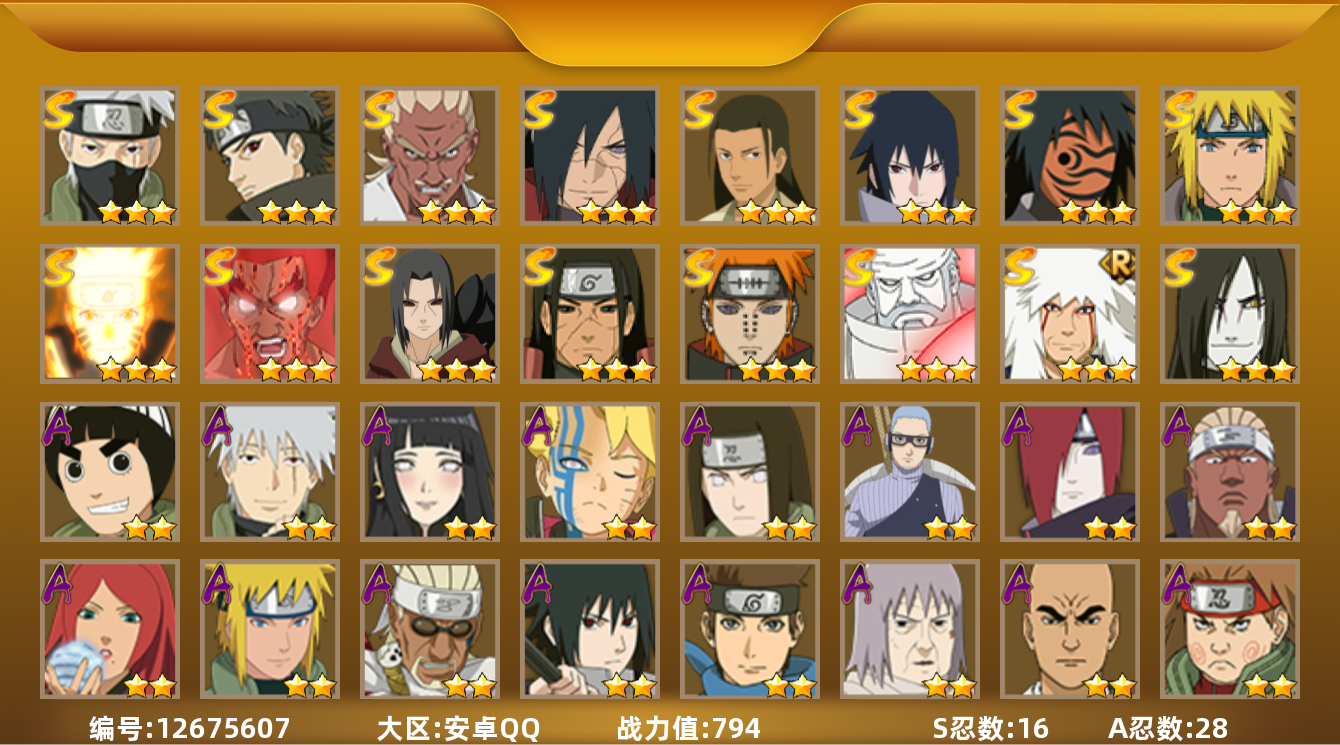The height and width of the screenshot is (745, 1340).
Task: Pick the blonde ninja with blue face markings
Action: pyautogui.click(x=590, y=471)
